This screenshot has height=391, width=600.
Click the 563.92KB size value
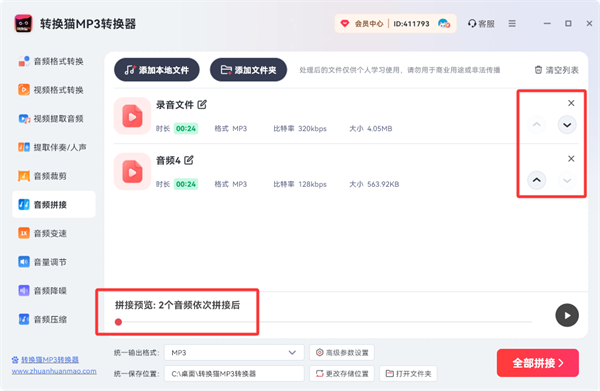click(x=383, y=184)
